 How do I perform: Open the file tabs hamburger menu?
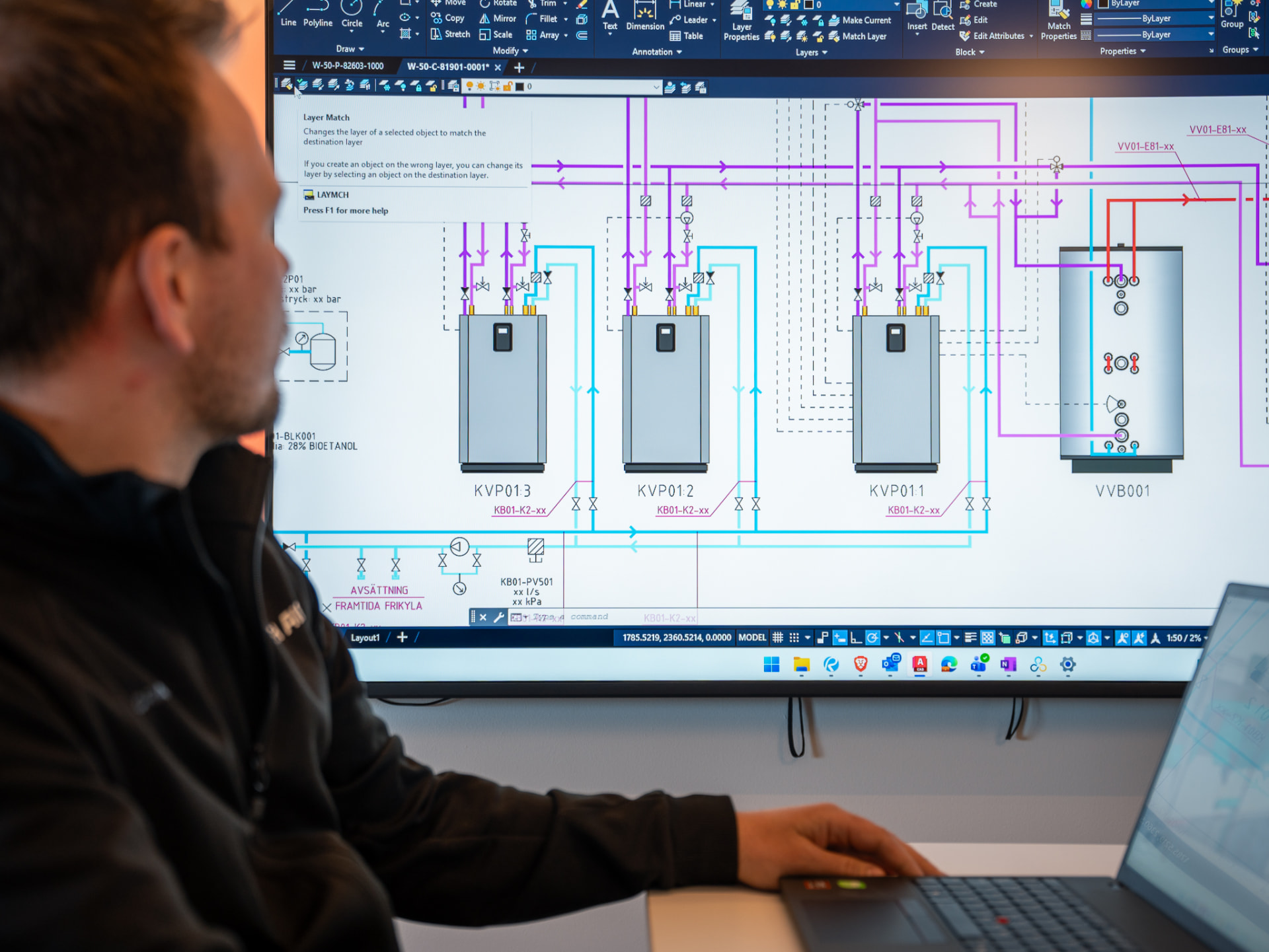[289, 65]
